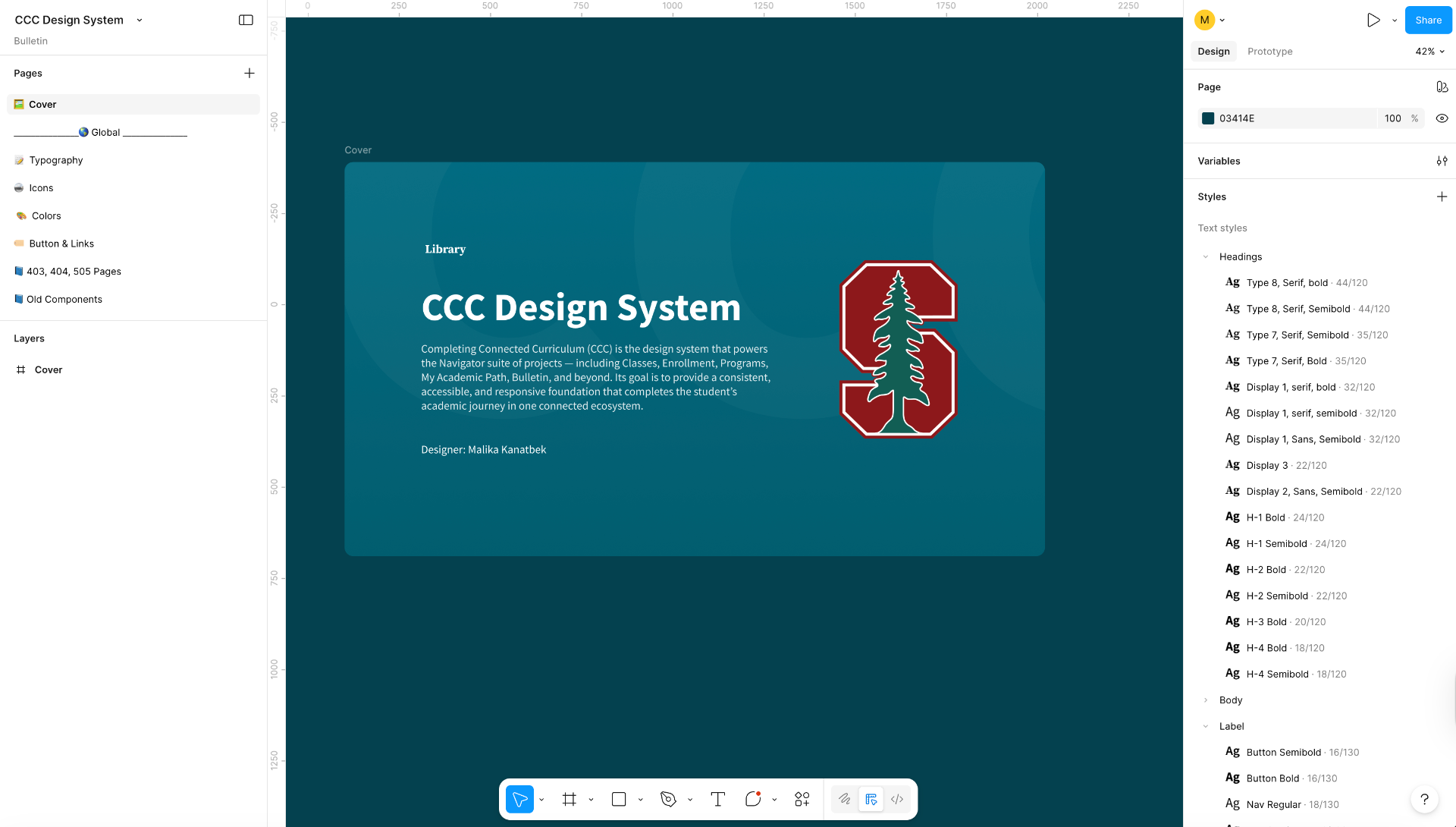Click the Stanford tree logo on canvas
The height and width of the screenshot is (827, 1456).
click(899, 349)
